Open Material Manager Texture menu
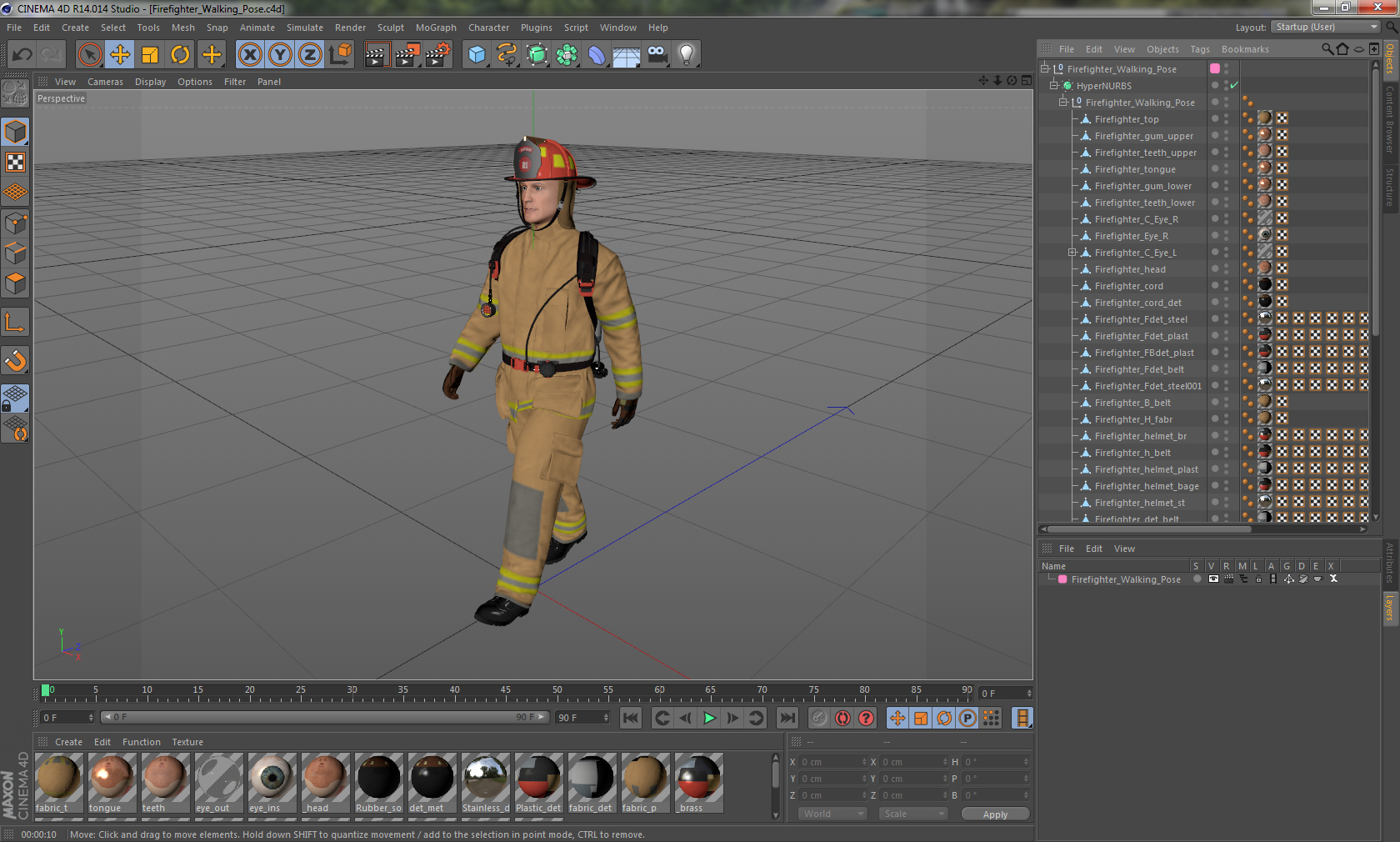 (x=187, y=742)
